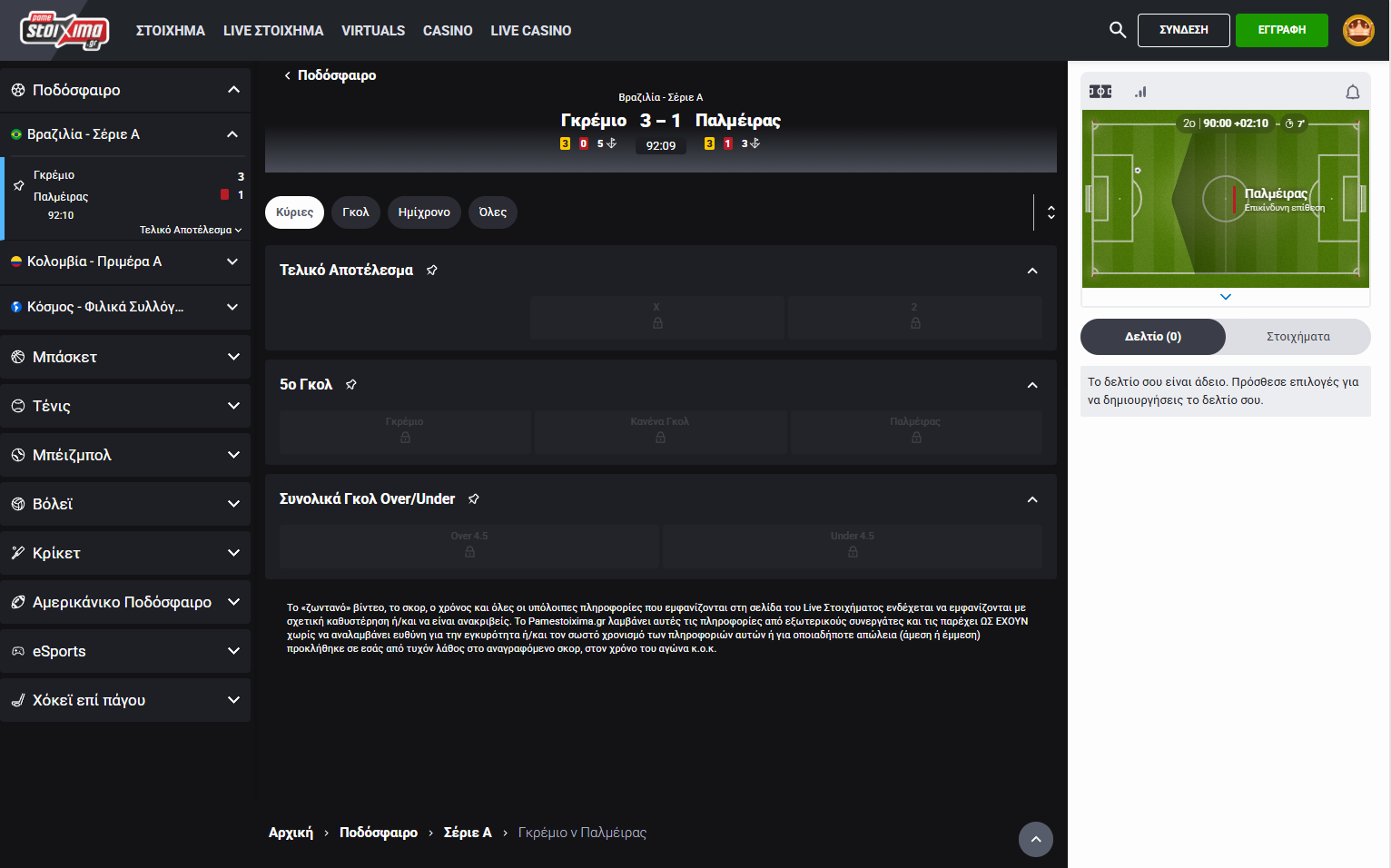Open the search magnifier icon
The image size is (1391, 868).
pos(1118,30)
